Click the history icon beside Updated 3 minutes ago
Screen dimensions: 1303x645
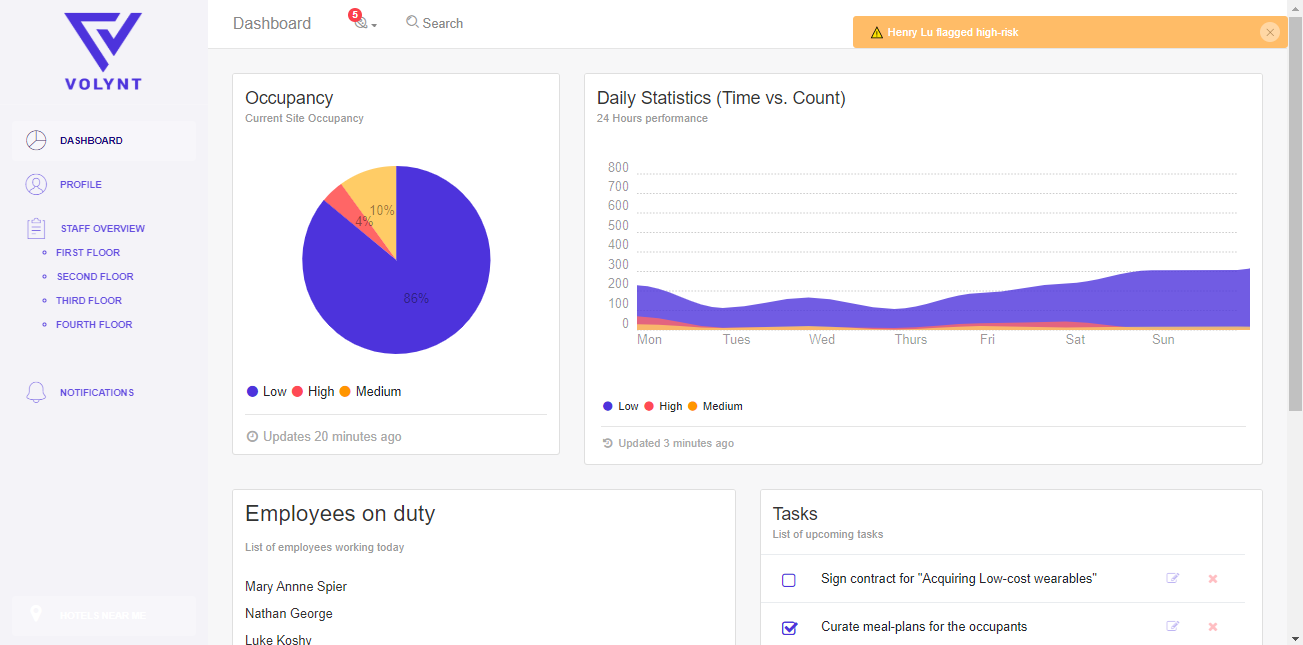(x=607, y=443)
